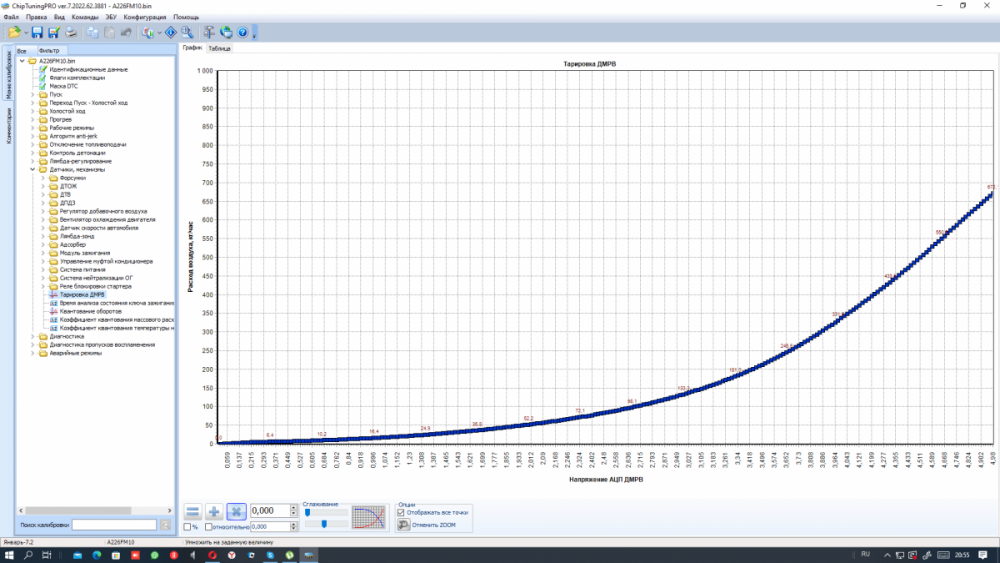Open the 'Команды' menu
This screenshot has height=563, width=1000.
coord(85,17)
